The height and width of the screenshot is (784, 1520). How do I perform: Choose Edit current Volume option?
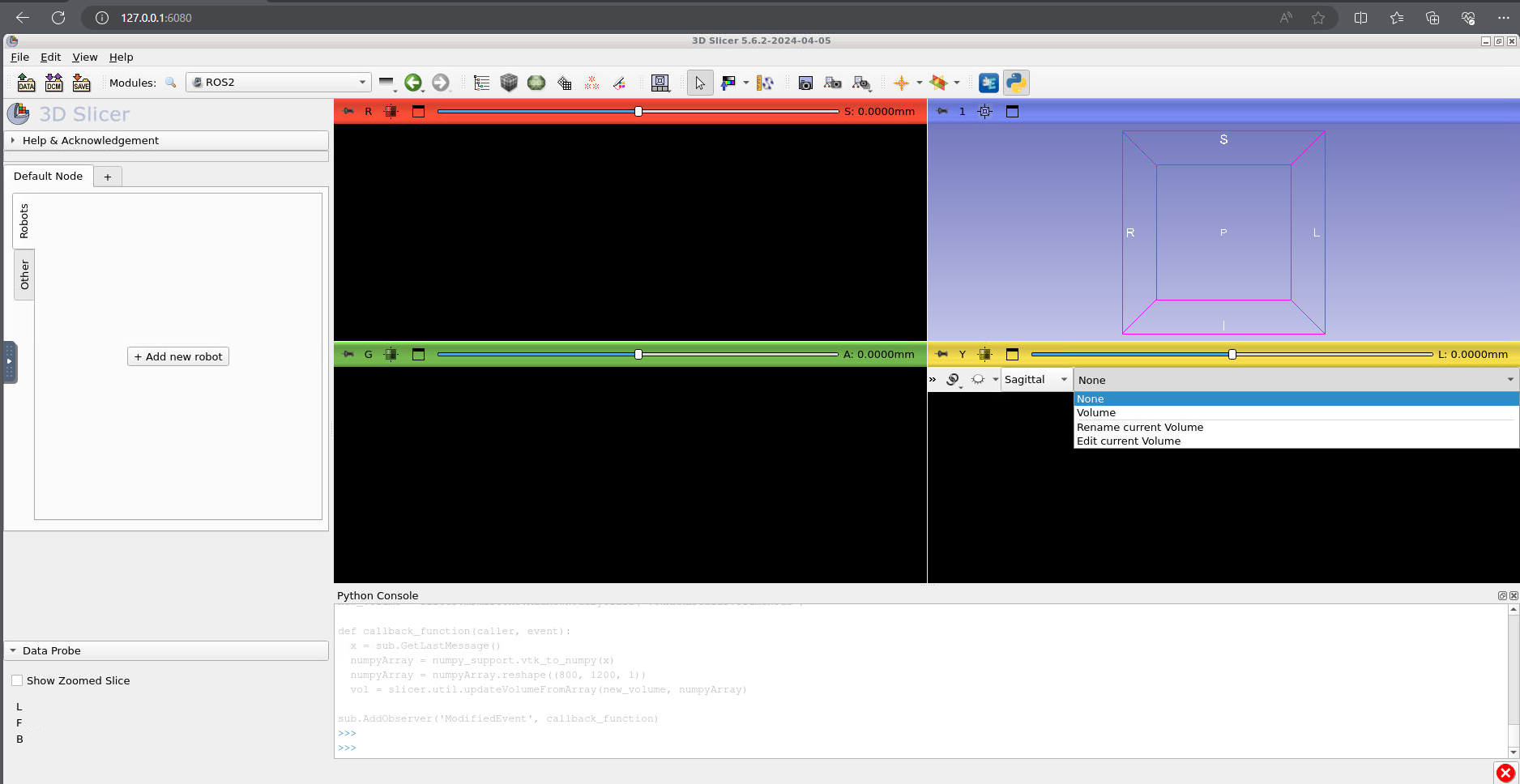(1296, 441)
